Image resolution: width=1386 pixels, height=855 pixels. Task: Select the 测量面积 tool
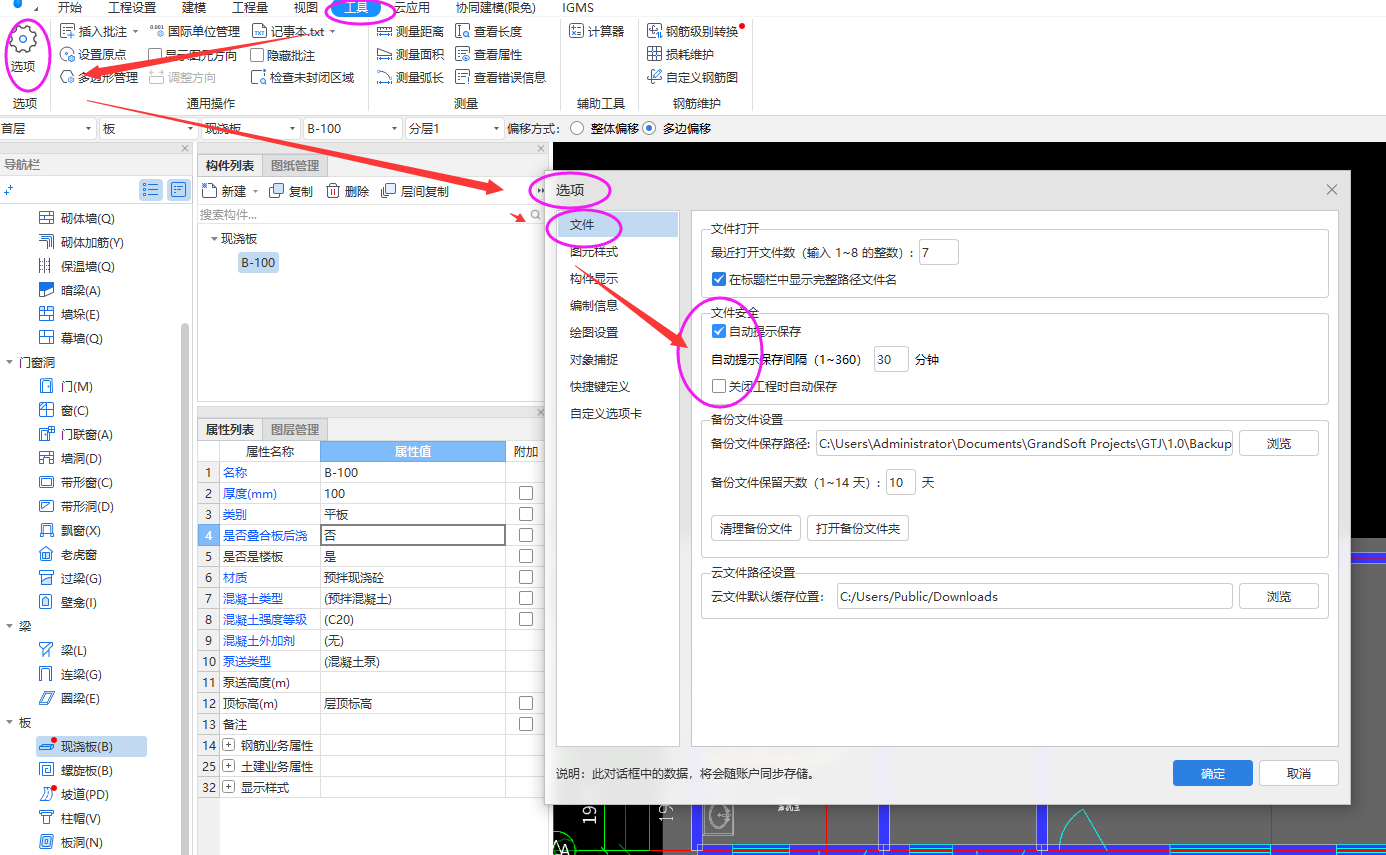point(410,55)
